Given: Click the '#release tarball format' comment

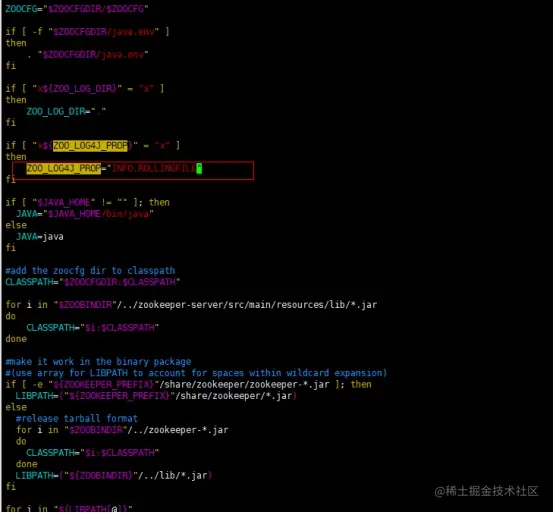Looking at the screenshot, I should pyautogui.click(x=77, y=419).
